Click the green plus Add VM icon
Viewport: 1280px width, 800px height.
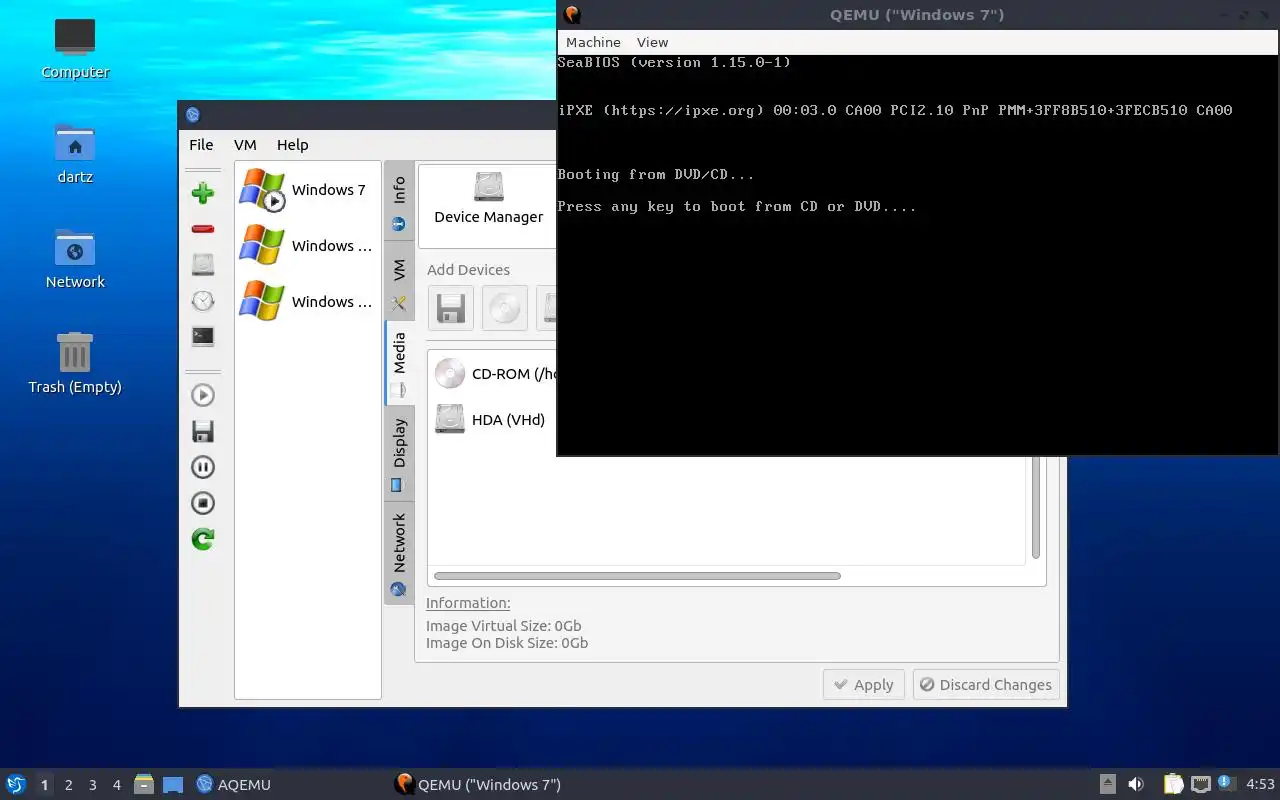click(203, 193)
